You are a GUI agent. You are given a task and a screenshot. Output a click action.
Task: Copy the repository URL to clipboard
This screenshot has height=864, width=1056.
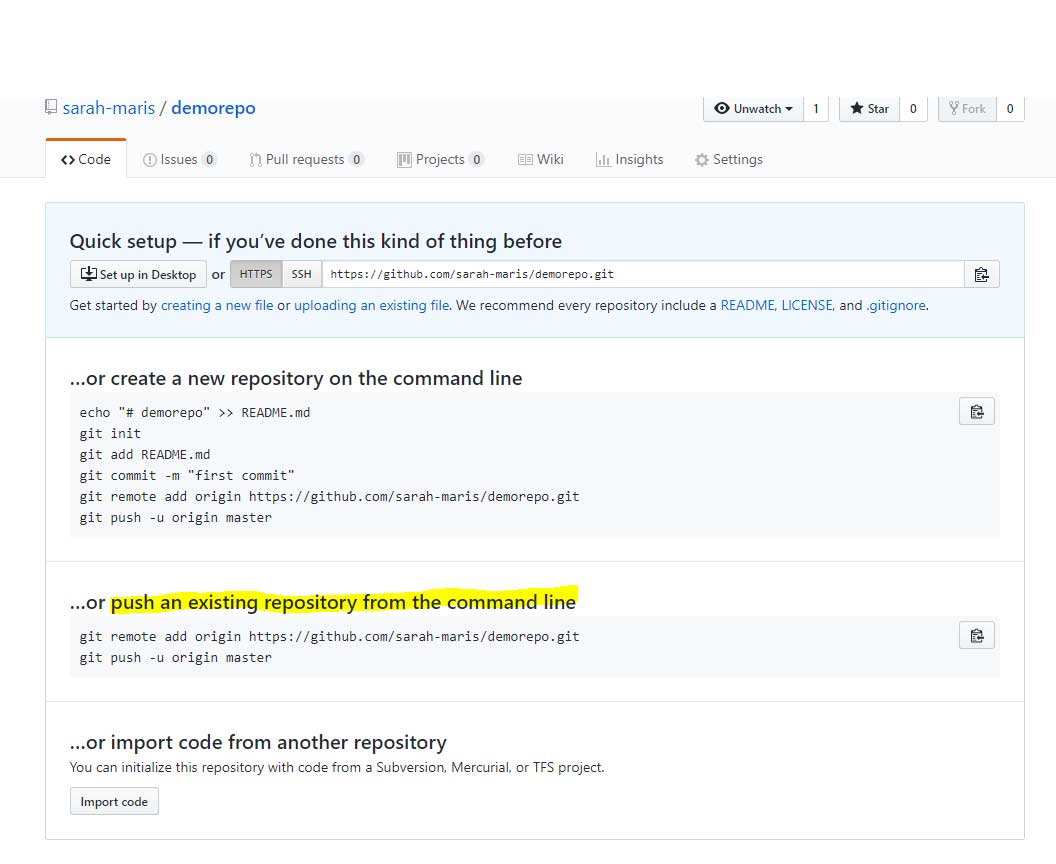[x=981, y=274]
